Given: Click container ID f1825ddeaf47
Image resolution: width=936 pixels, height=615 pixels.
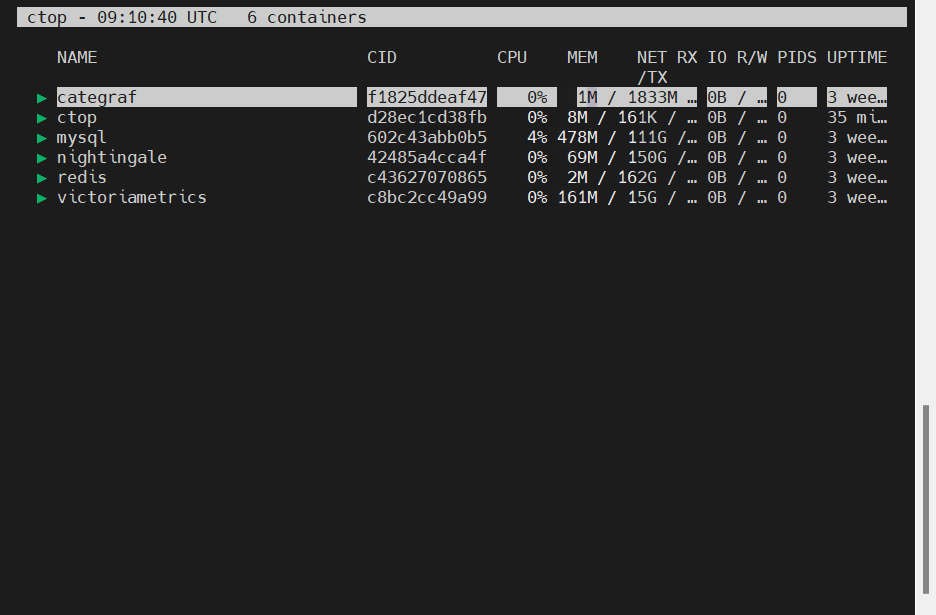Looking at the screenshot, I should pyautogui.click(x=427, y=98).
